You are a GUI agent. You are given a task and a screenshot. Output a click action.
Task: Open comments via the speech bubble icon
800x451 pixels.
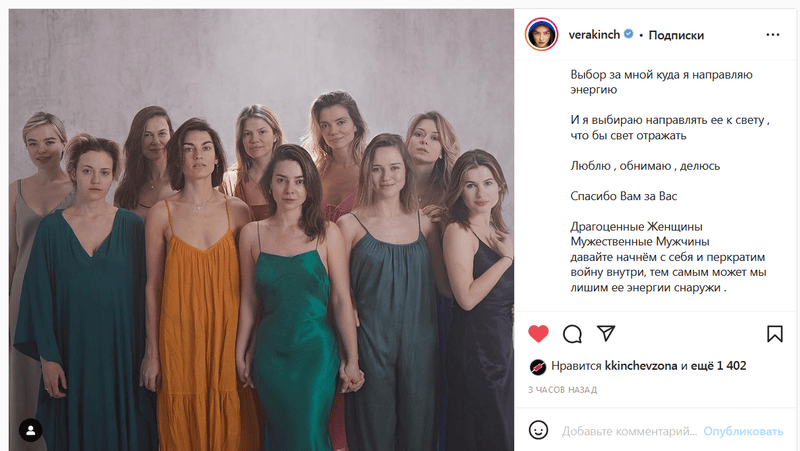click(572, 334)
